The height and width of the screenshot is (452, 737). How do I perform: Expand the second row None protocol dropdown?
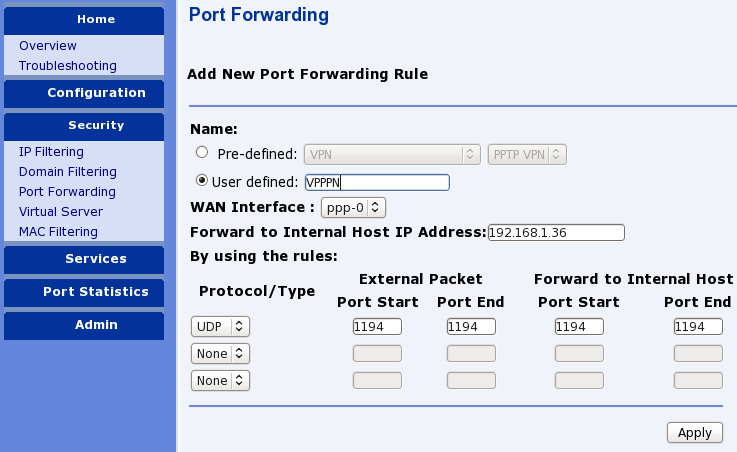(x=220, y=353)
